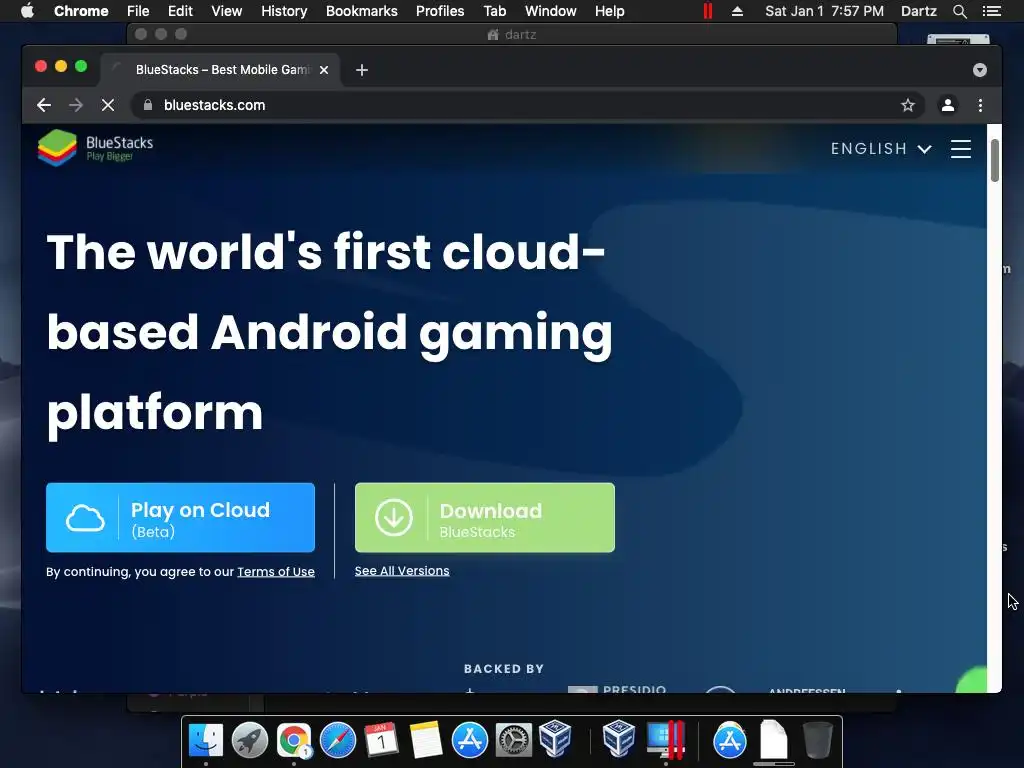Viewport: 1024px width, 768px height.
Task: Expand the ENGLISH language dropdown
Action: [x=881, y=149]
